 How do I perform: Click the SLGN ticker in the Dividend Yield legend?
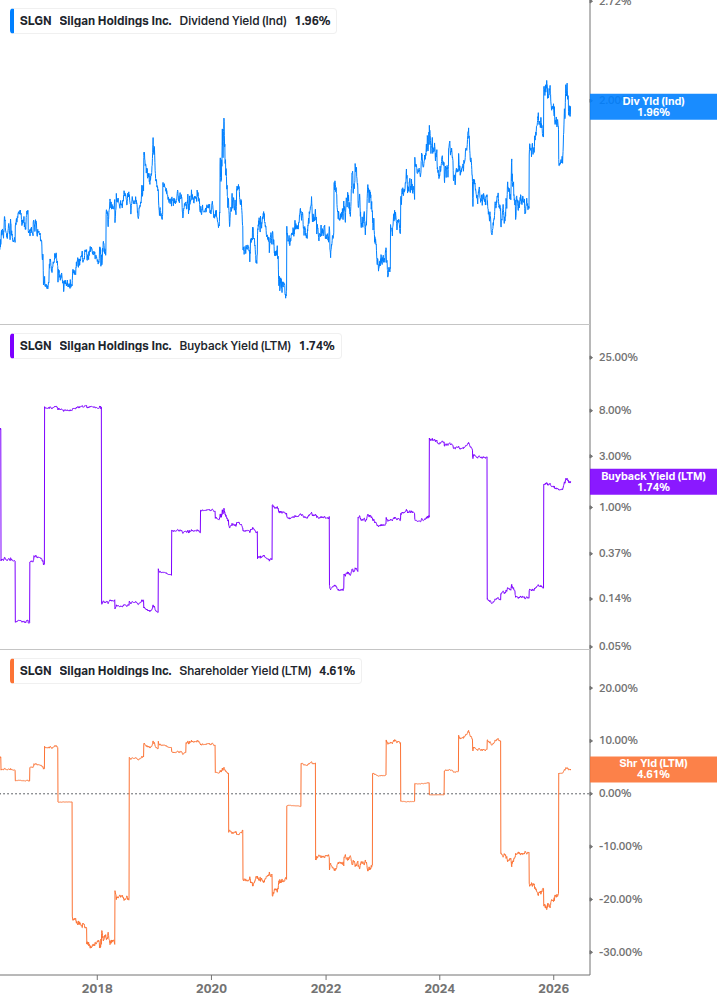pos(35,21)
